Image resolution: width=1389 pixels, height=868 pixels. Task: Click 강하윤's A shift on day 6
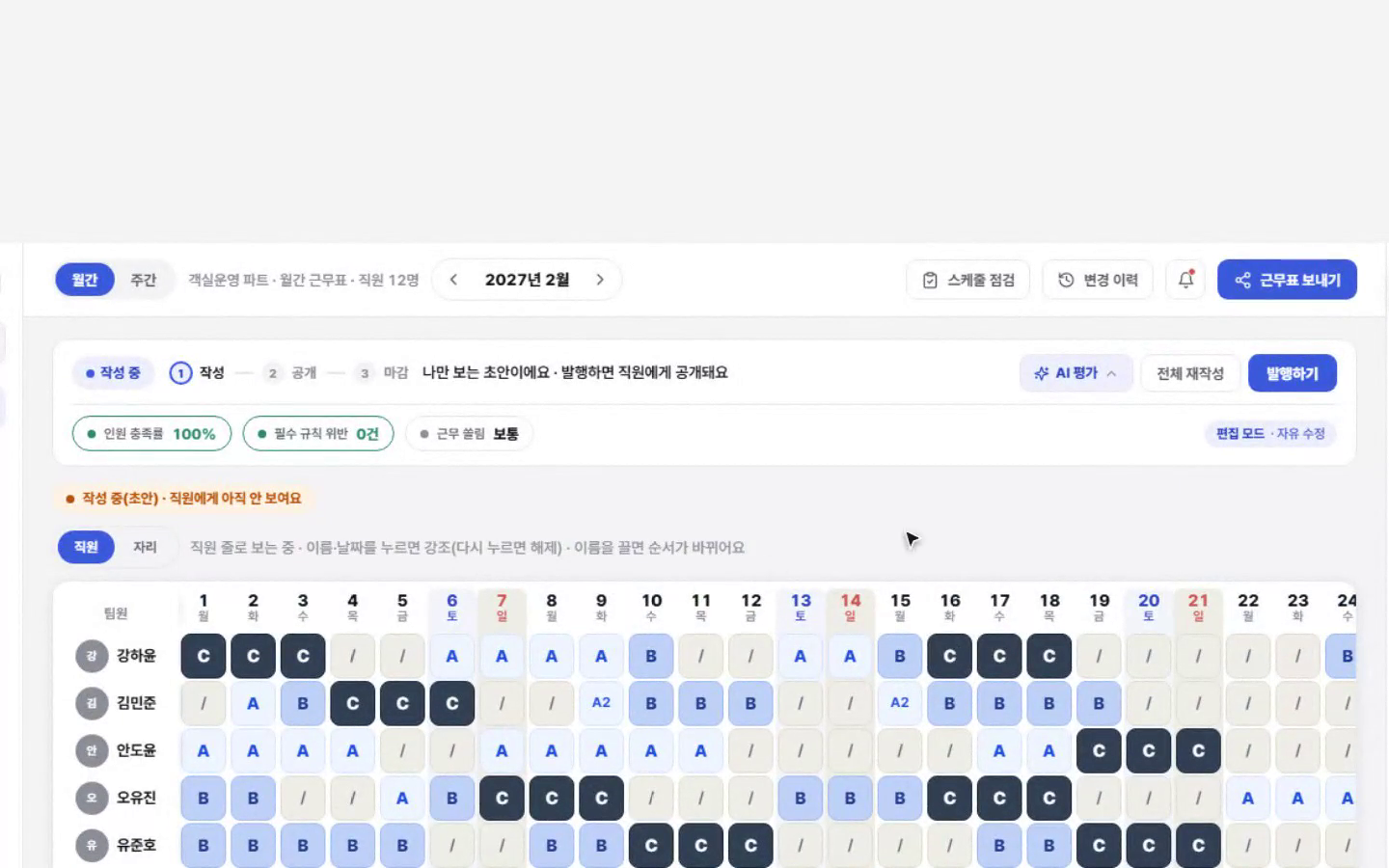pos(451,656)
